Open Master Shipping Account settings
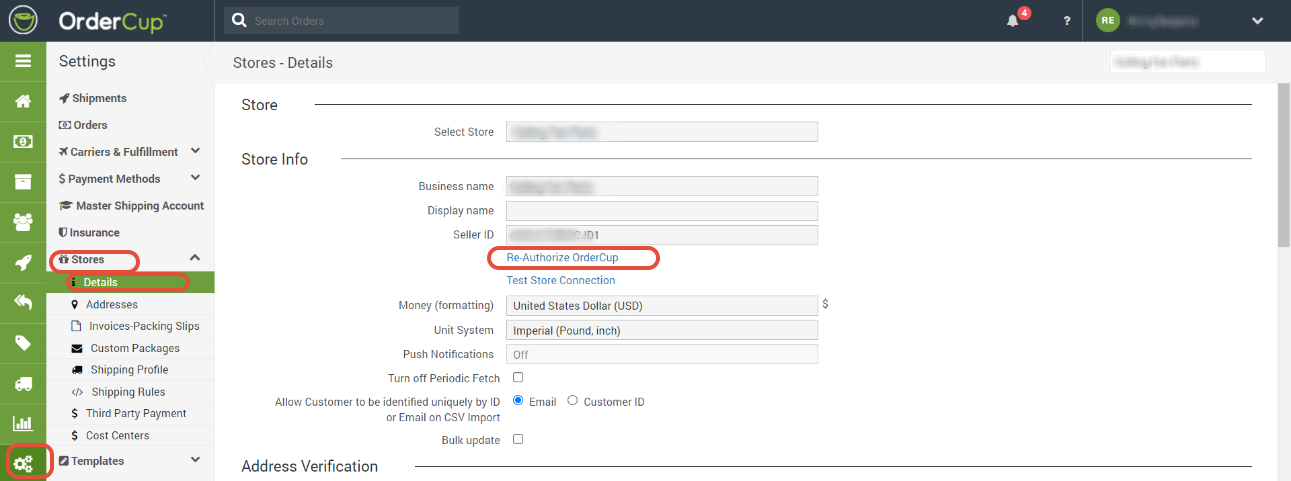This screenshot has width=1291, height=481. pos(131,206)
